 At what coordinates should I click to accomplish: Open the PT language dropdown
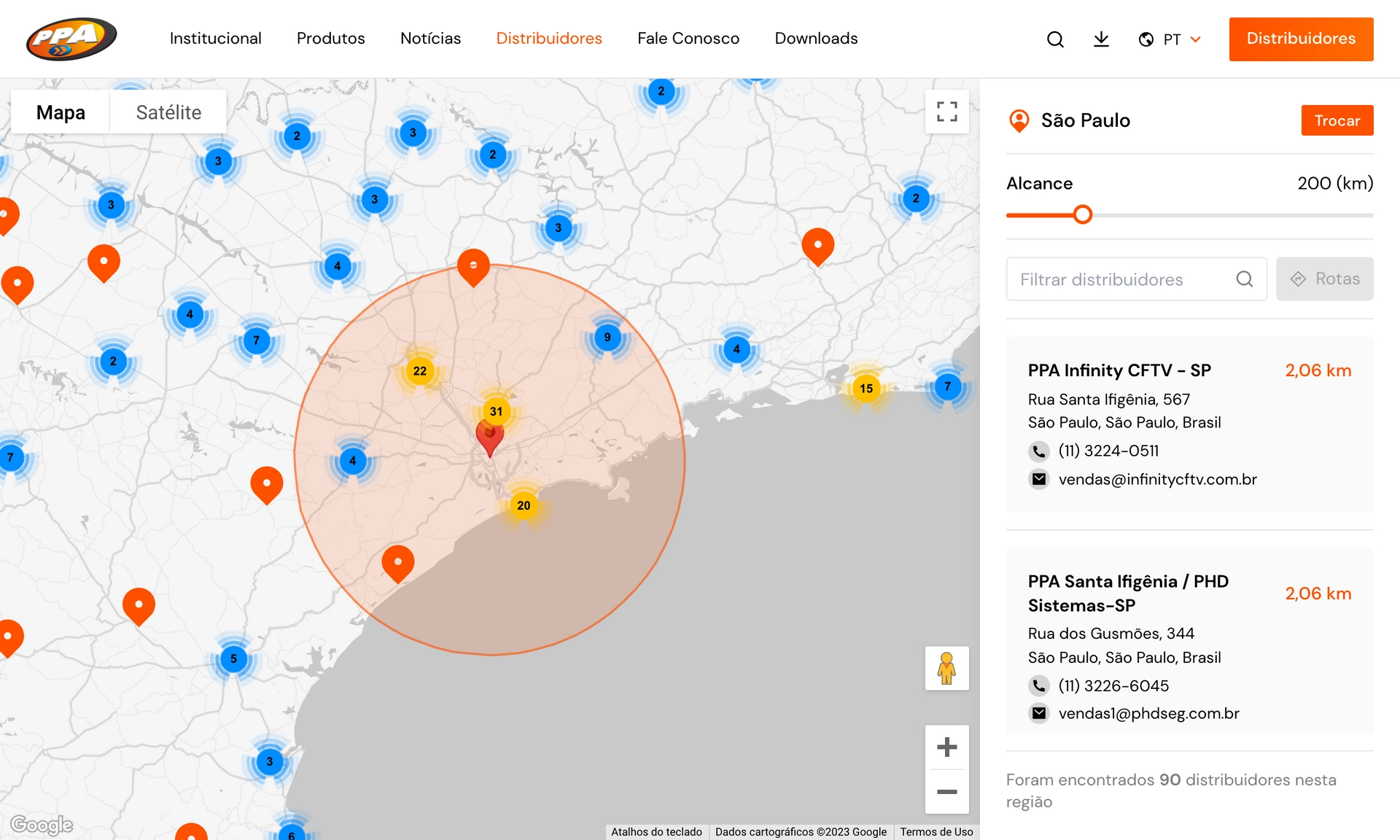pos(1170,39)
